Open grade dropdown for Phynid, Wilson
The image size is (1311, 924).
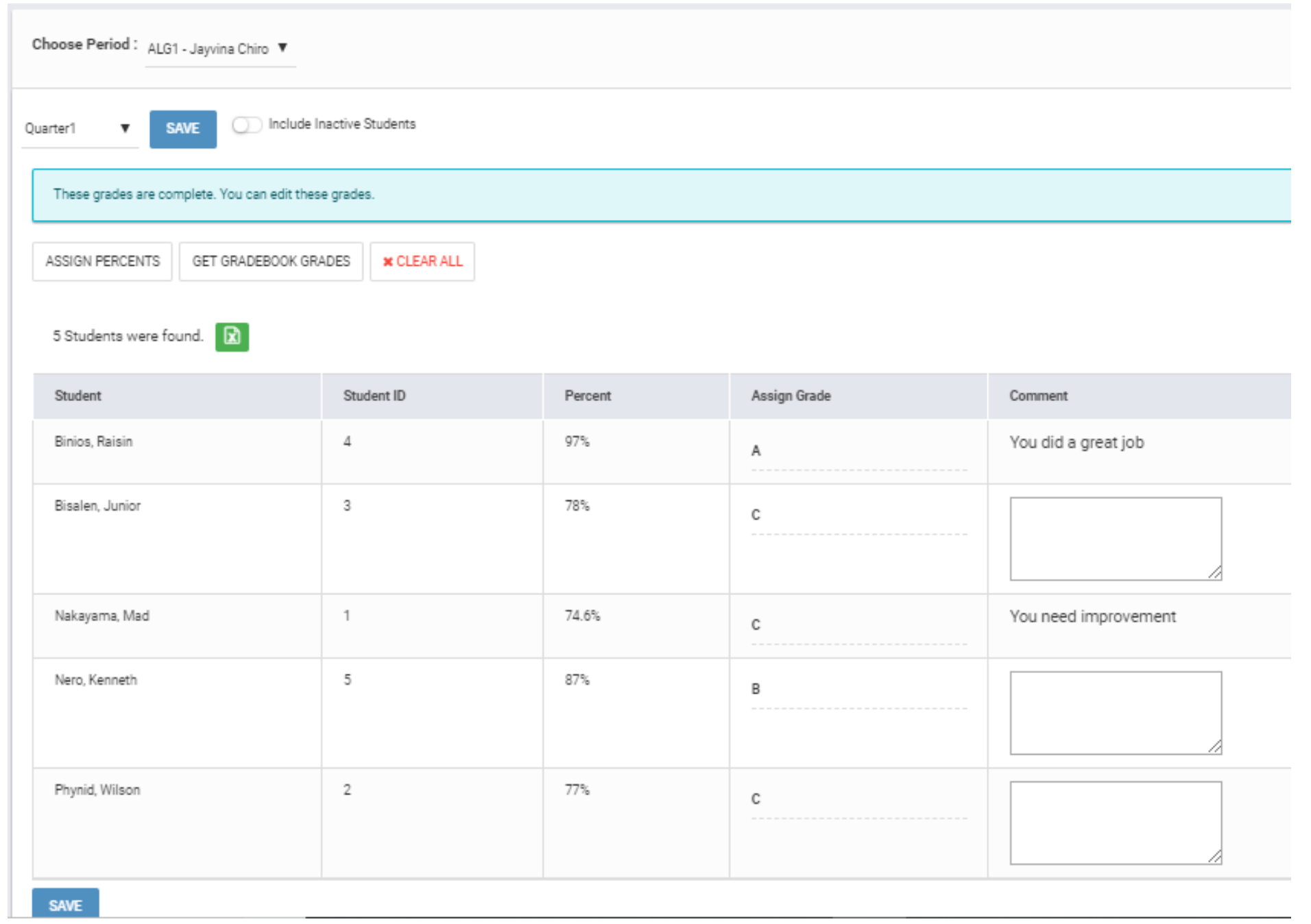point(858,800)
